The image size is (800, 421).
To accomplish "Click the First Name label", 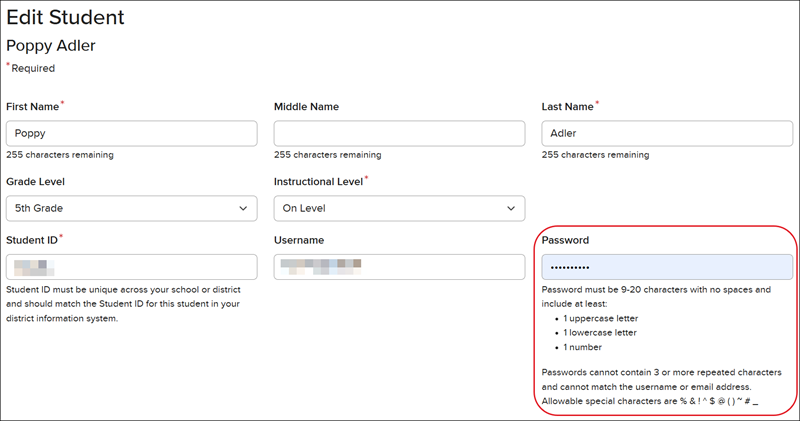I will pyautogui.click(x=33, y=106).
